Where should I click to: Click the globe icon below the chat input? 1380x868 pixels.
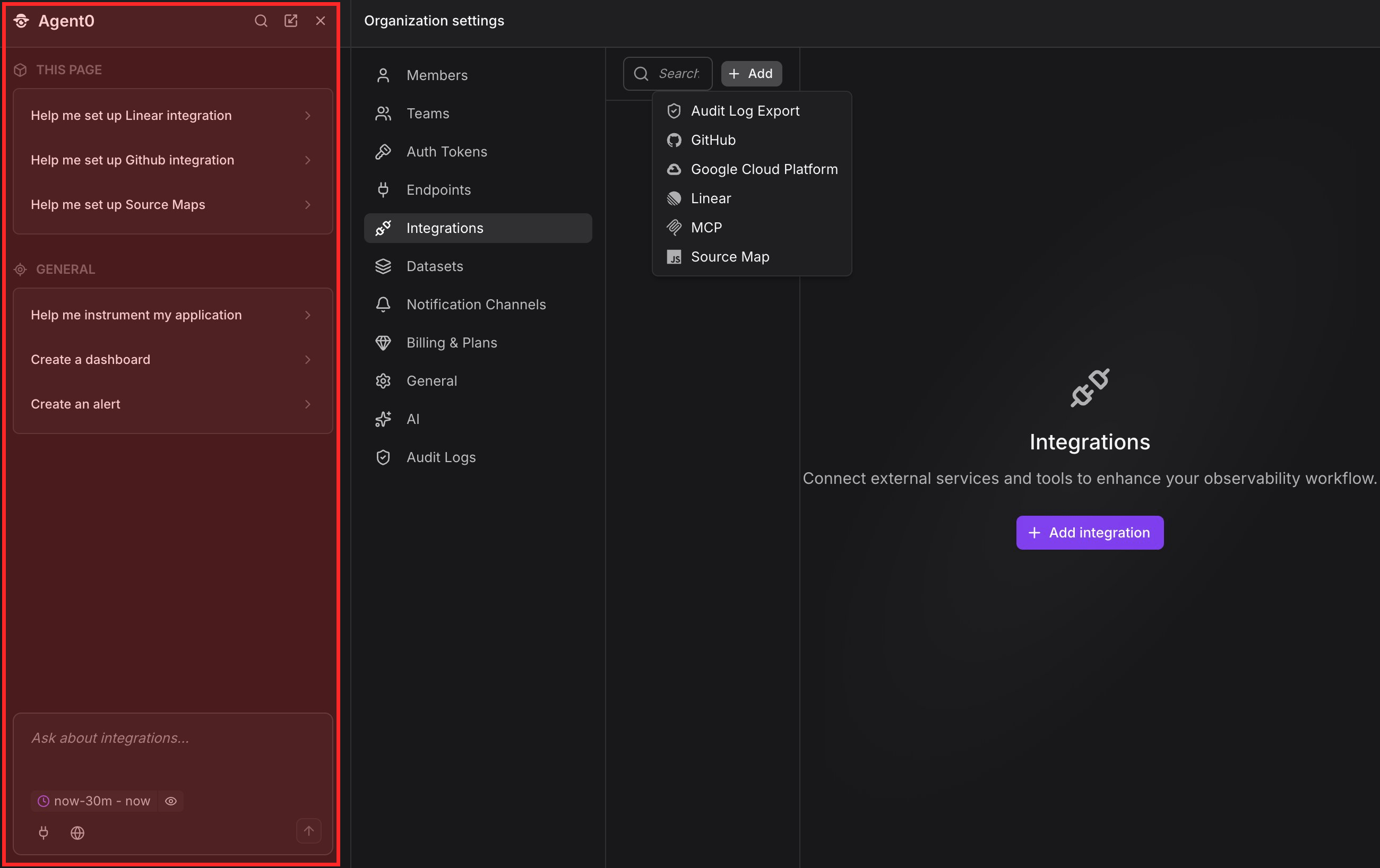tap(77, 832)
